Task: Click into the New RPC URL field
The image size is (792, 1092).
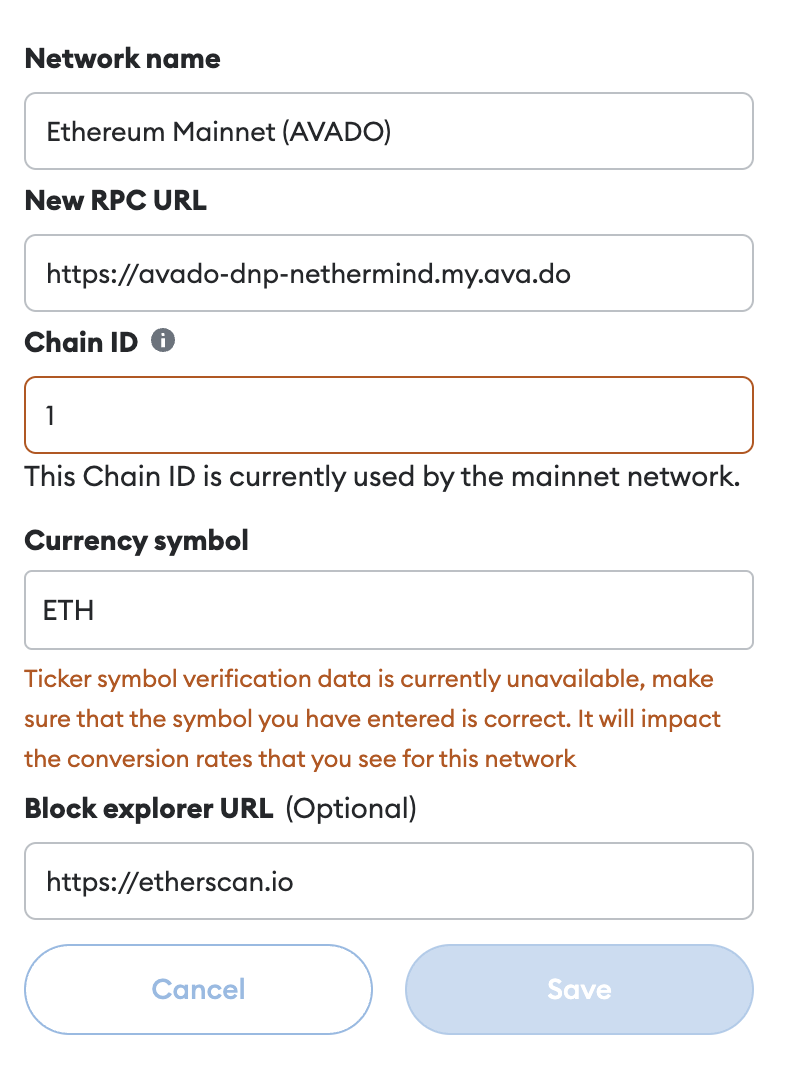Action: pyautogui.click(x=388, y=273)
